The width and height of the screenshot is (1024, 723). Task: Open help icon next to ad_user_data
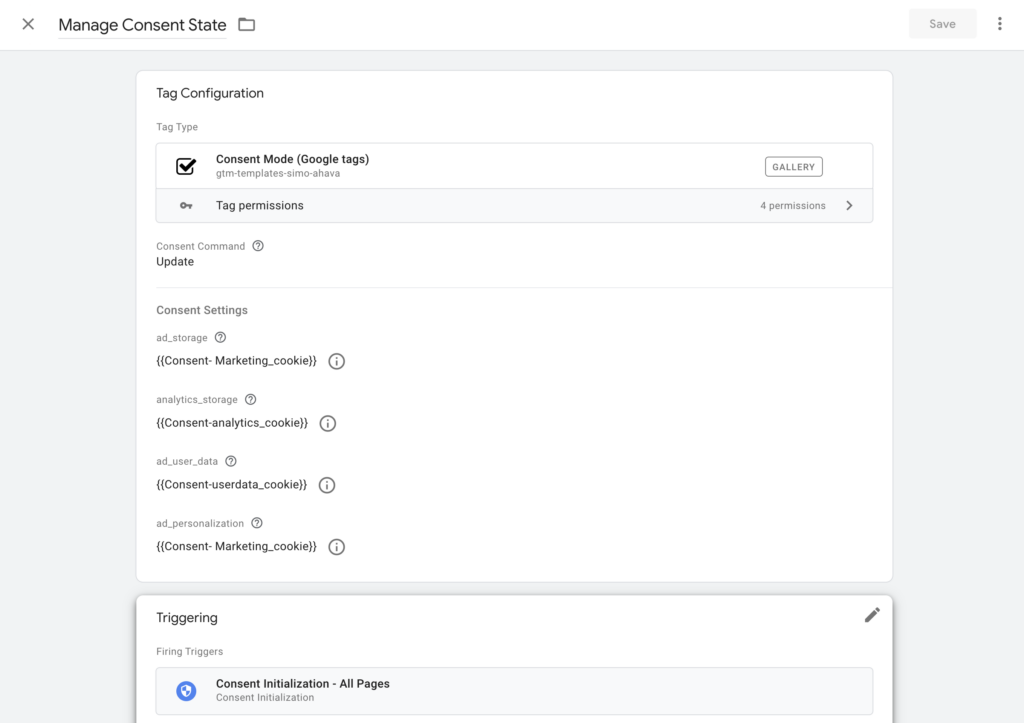coord(231,462)
